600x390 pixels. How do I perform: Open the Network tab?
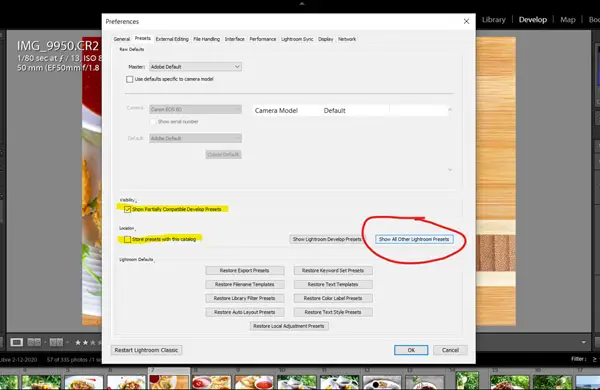347,39
